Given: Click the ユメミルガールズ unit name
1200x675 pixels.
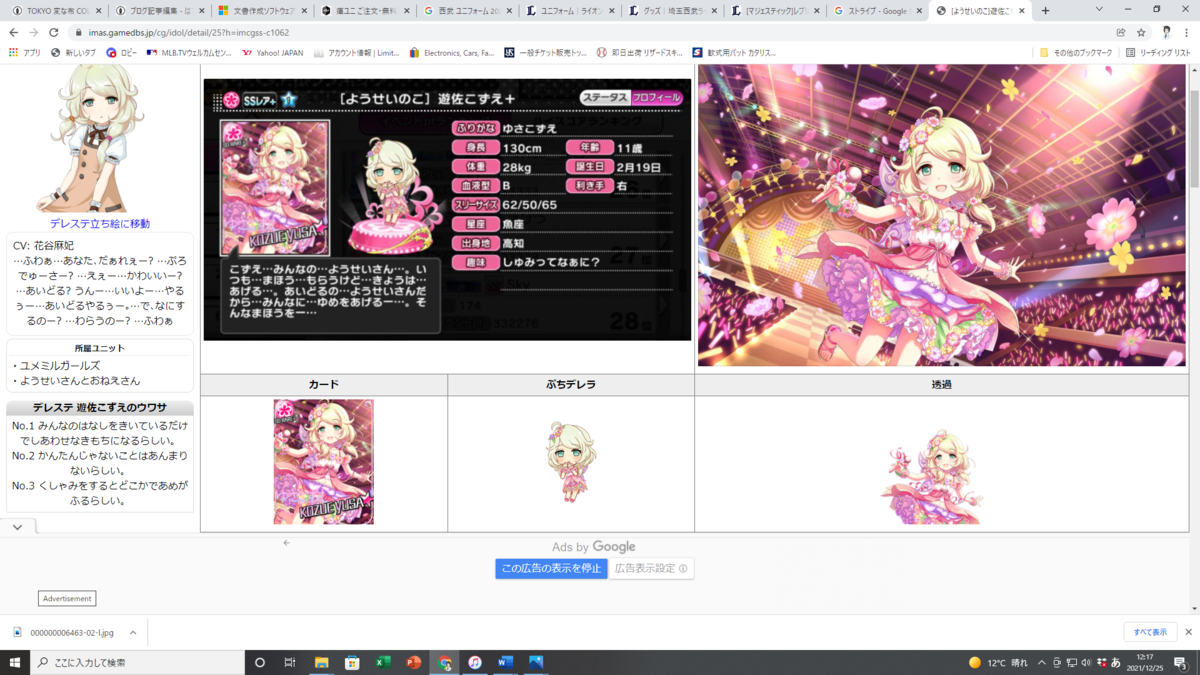Looking at the screenshot, I should tap(60, 366).
